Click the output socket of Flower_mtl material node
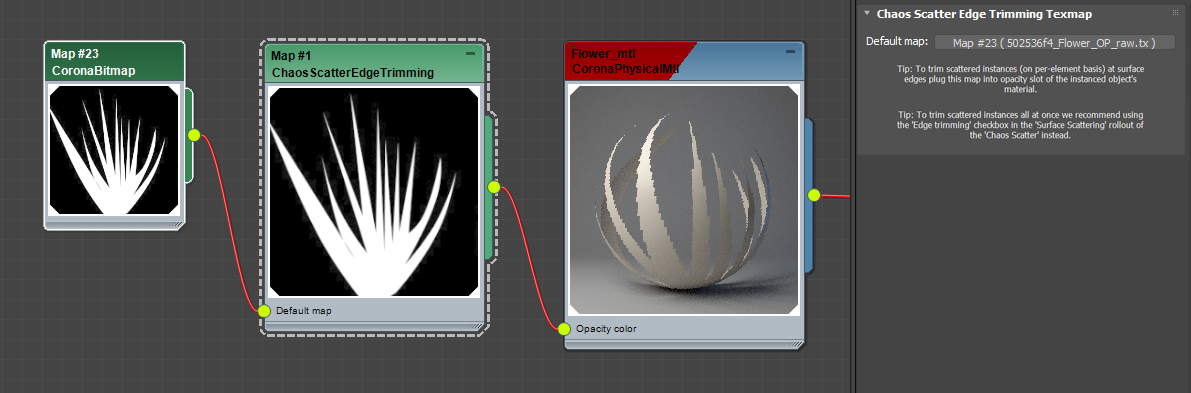Viewport: 1191px width, 393px height. [x=814, y=195]
